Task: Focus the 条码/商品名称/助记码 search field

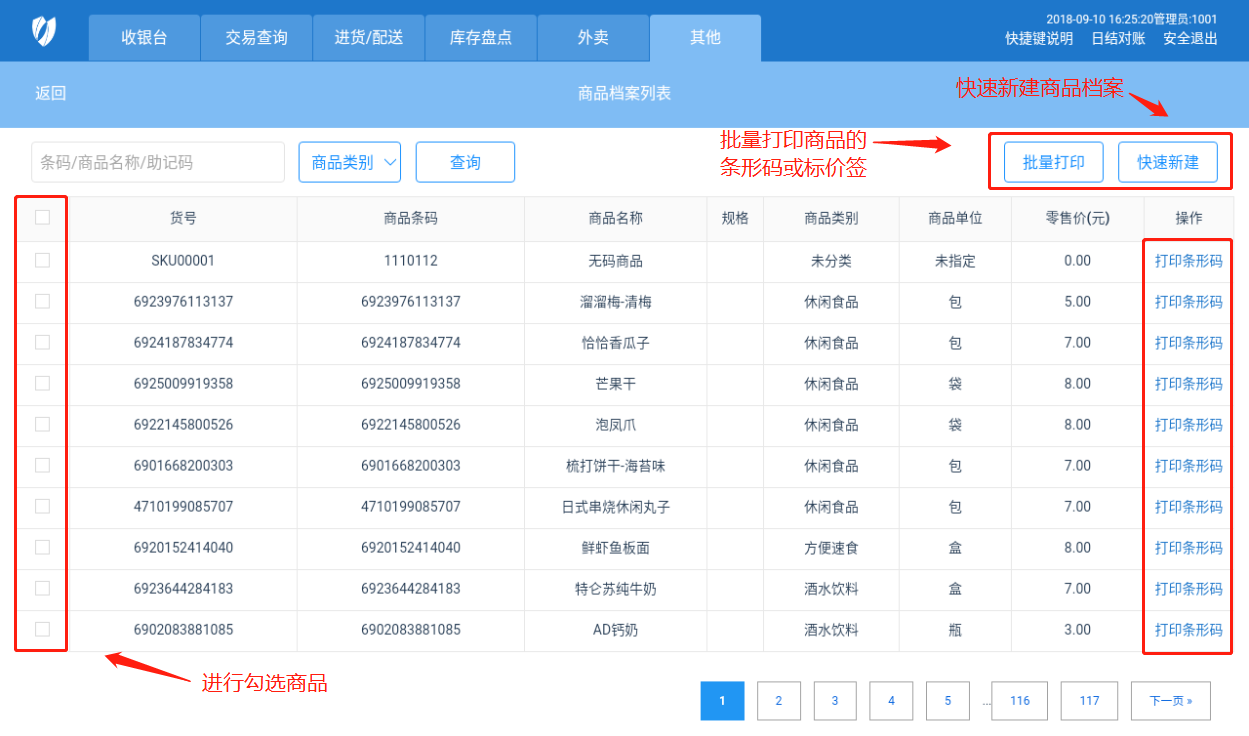Action: point(158,162)
